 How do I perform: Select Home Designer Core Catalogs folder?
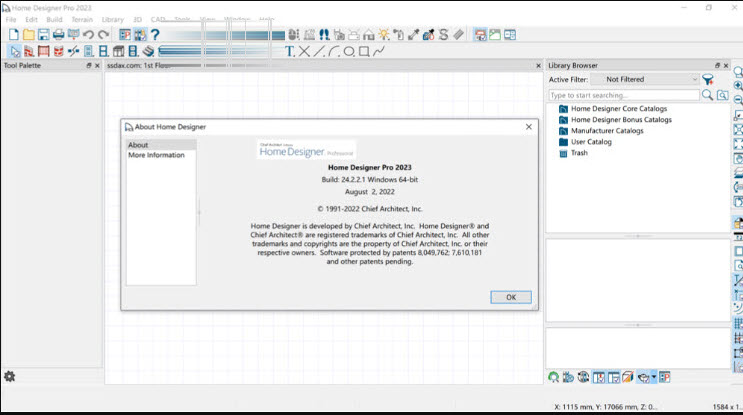tap(619, 108)
